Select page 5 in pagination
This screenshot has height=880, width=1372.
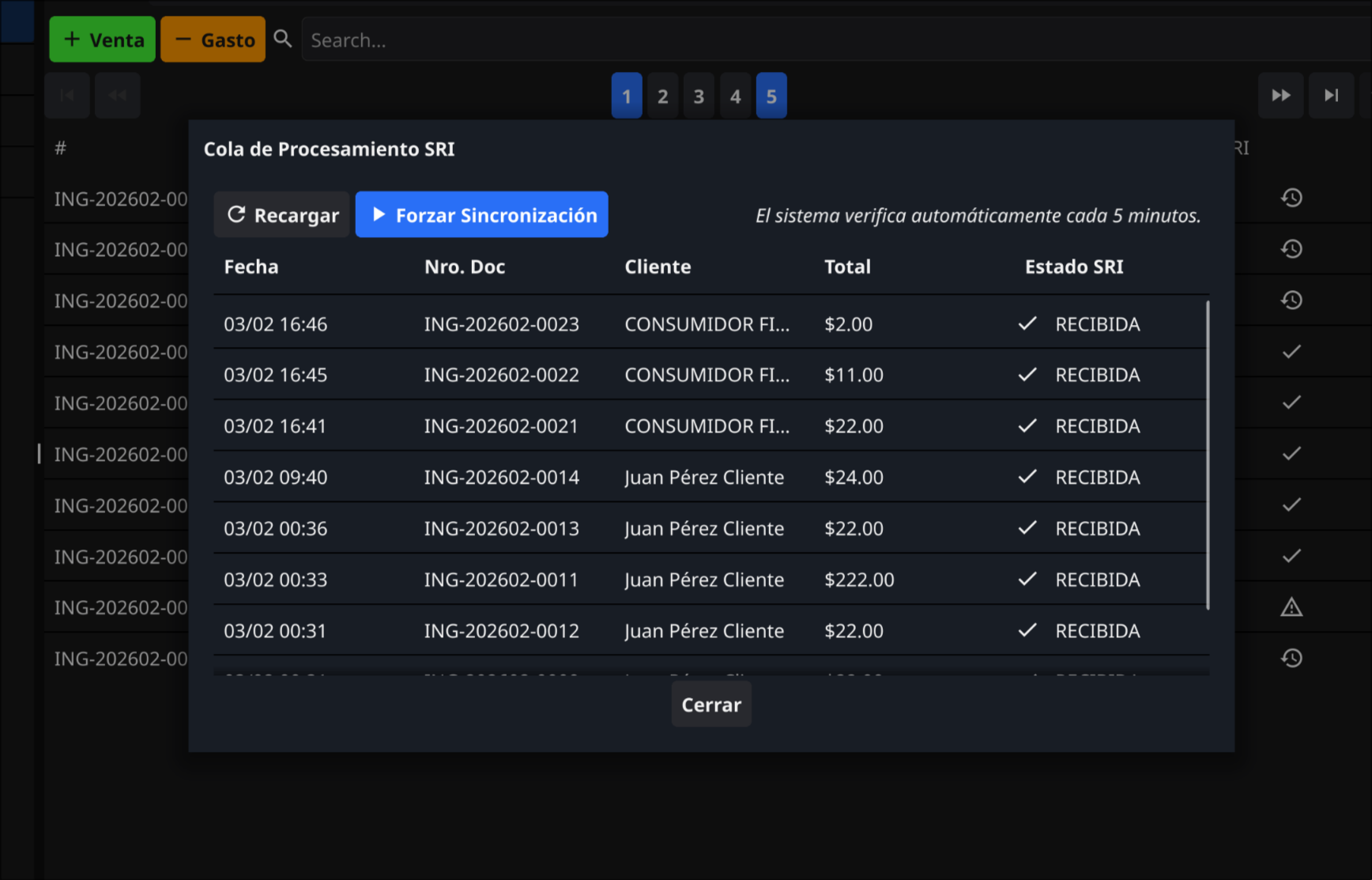point(771,96)
